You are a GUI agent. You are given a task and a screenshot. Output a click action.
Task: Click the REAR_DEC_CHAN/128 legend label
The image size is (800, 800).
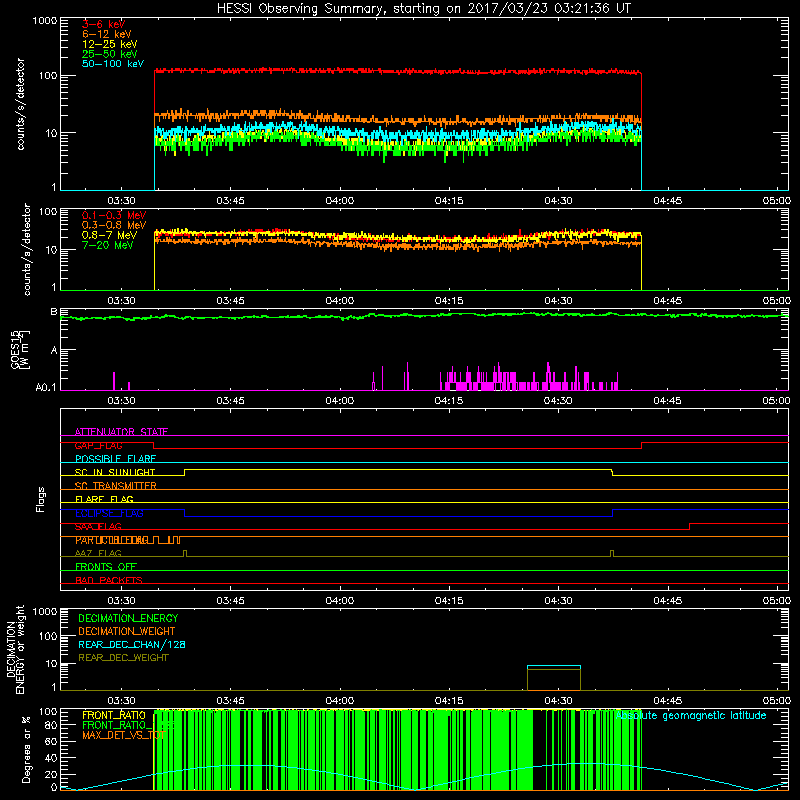(x=132, y=644)
